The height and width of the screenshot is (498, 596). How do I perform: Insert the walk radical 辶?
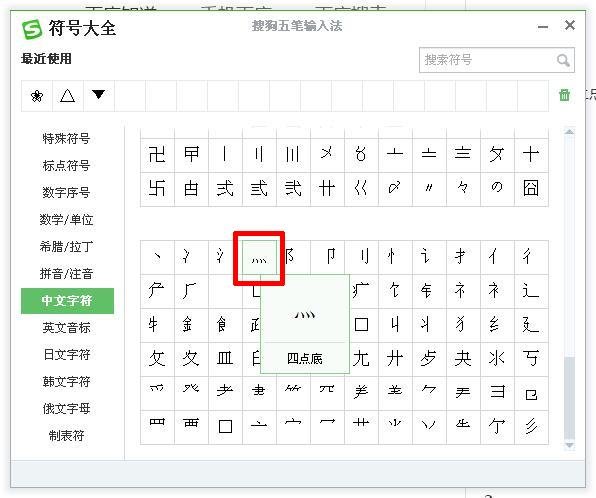pos(531,291)
